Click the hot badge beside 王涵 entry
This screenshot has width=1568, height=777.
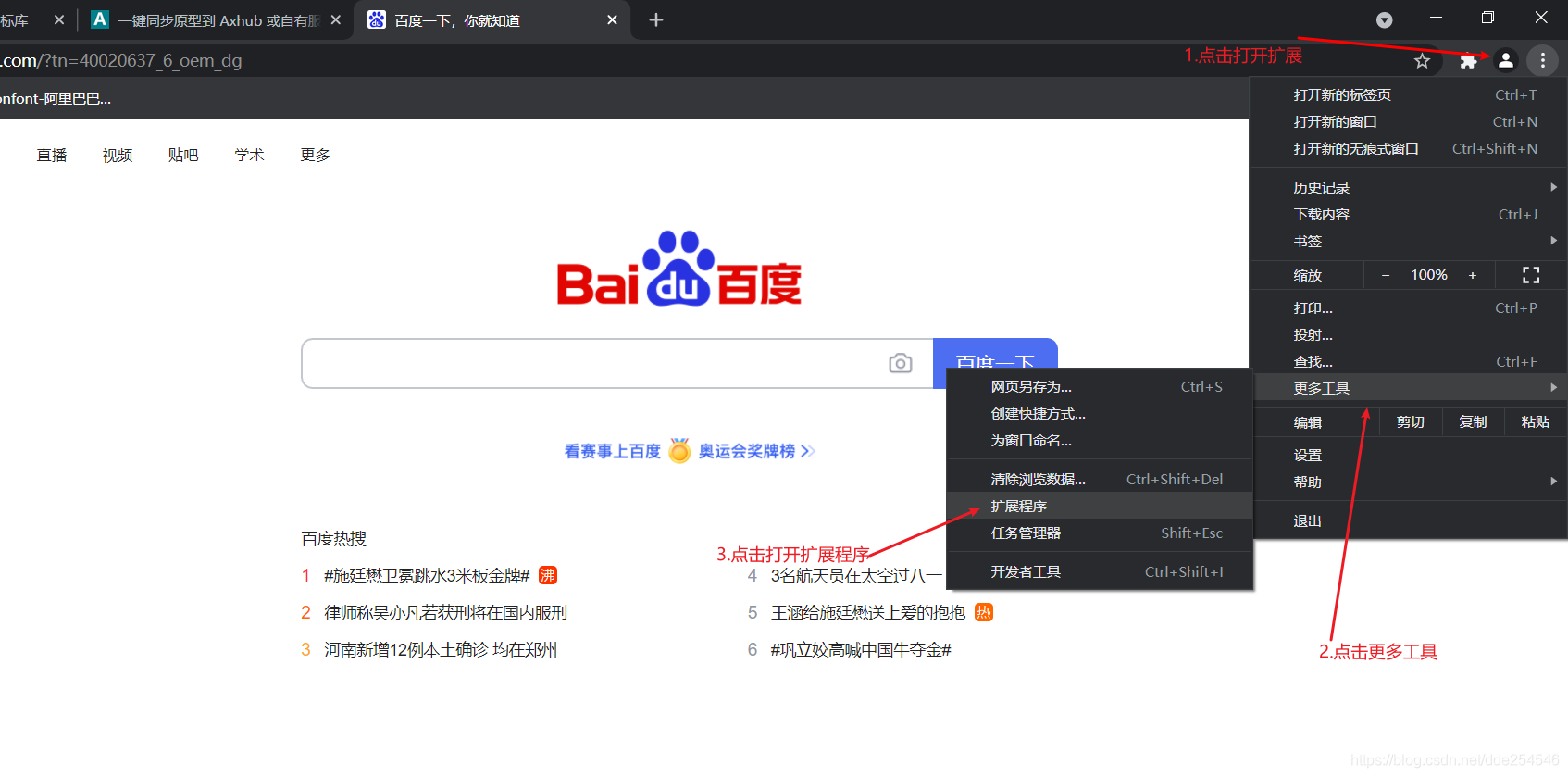click(984, 612)
